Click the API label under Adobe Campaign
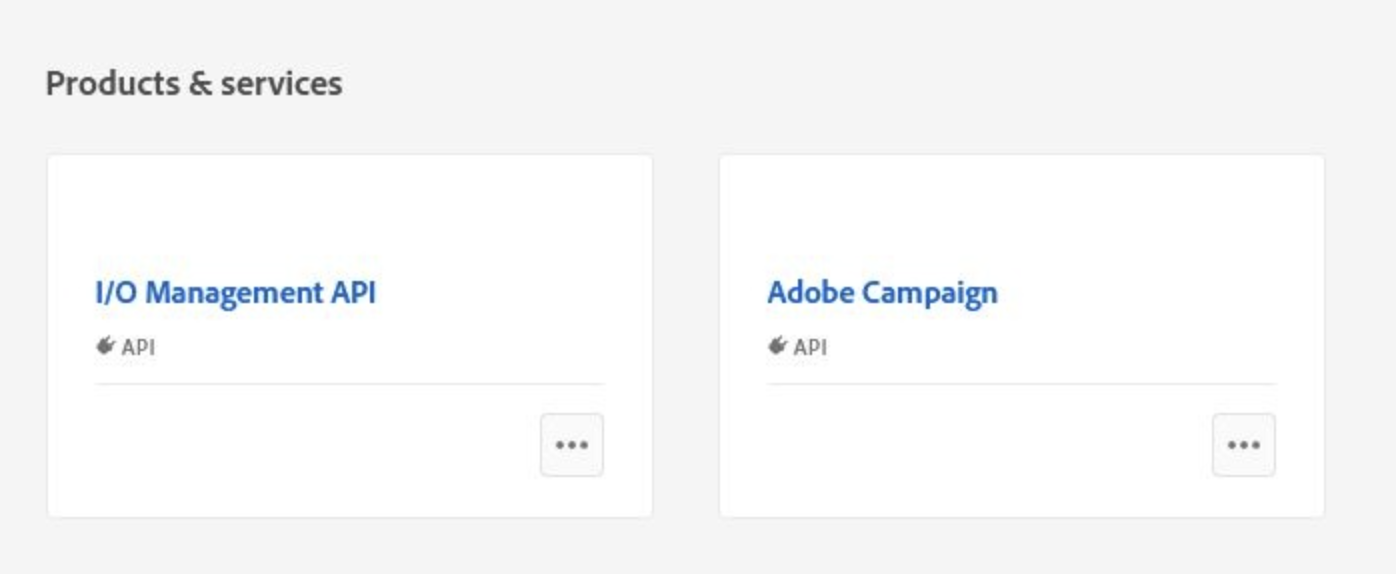The width and height of the screenshot is (1396, 574). pyautogui.click(x=810, y=348)
